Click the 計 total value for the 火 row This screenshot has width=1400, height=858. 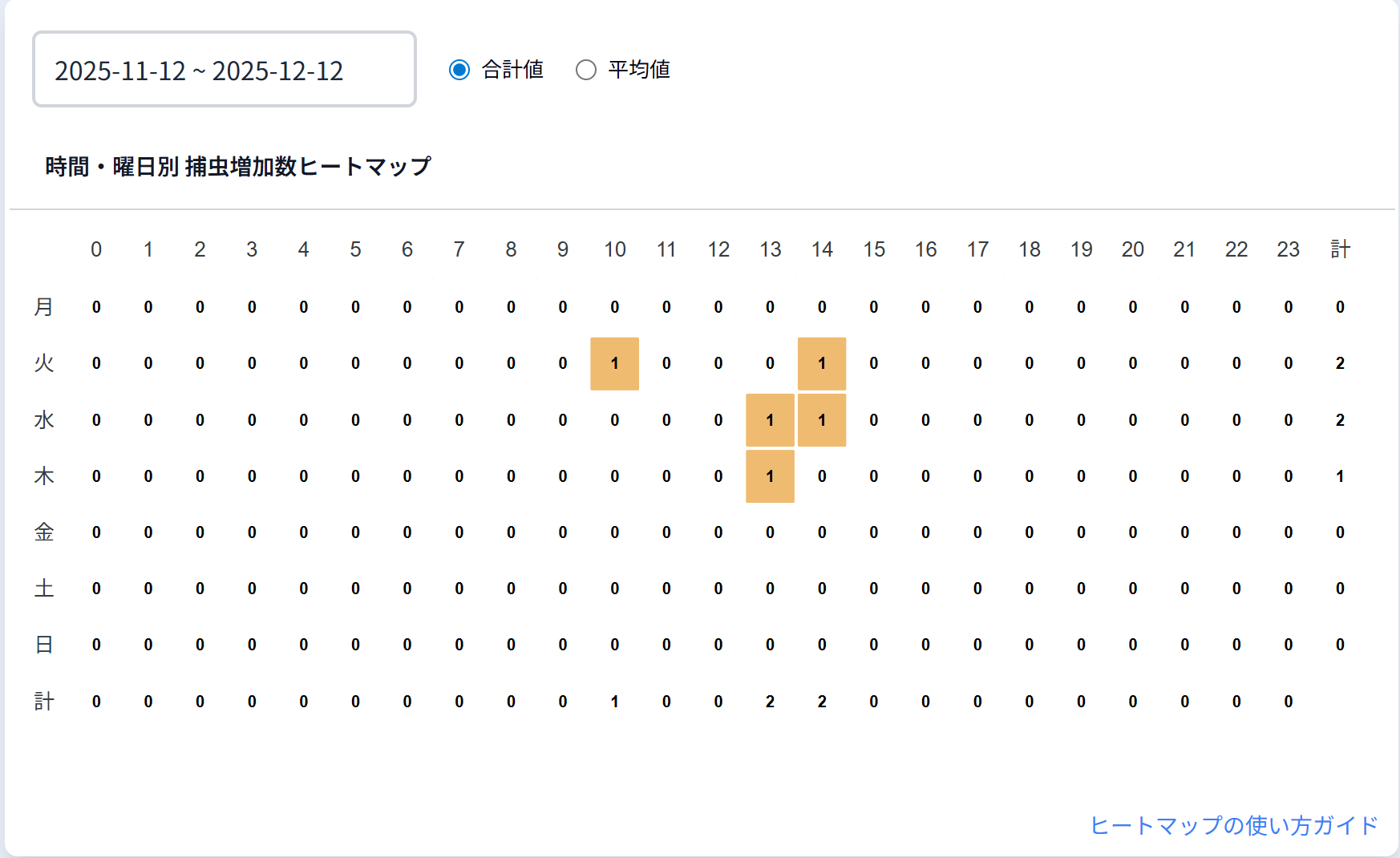(x=1340, y=363)
